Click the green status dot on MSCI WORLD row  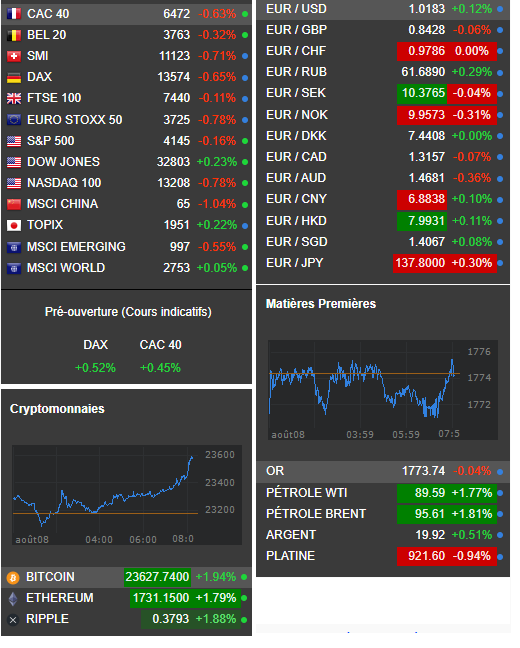point(245,268)
